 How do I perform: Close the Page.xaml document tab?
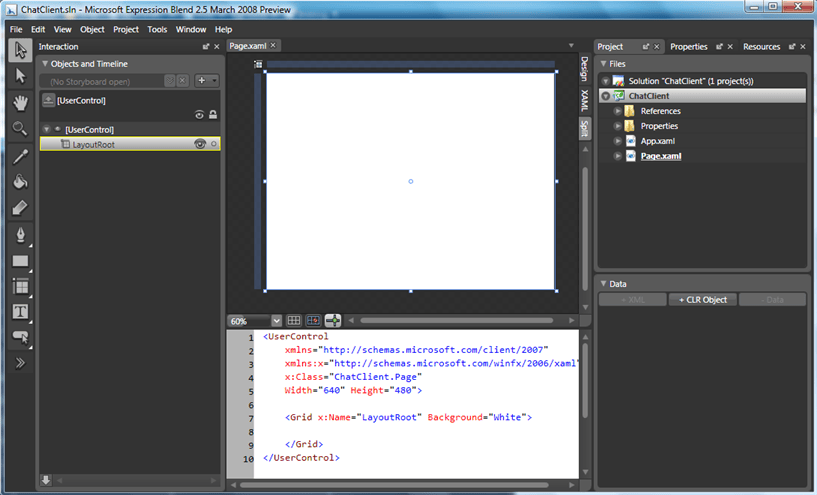pyautogui.click(x=273, y=45)
